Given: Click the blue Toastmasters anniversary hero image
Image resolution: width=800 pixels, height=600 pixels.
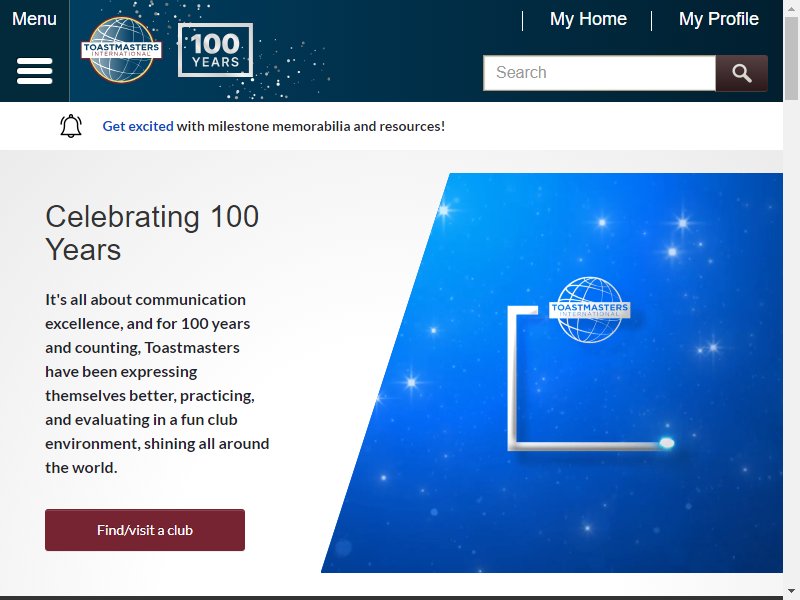Looking at the screenshot, I should click(552, 372).
